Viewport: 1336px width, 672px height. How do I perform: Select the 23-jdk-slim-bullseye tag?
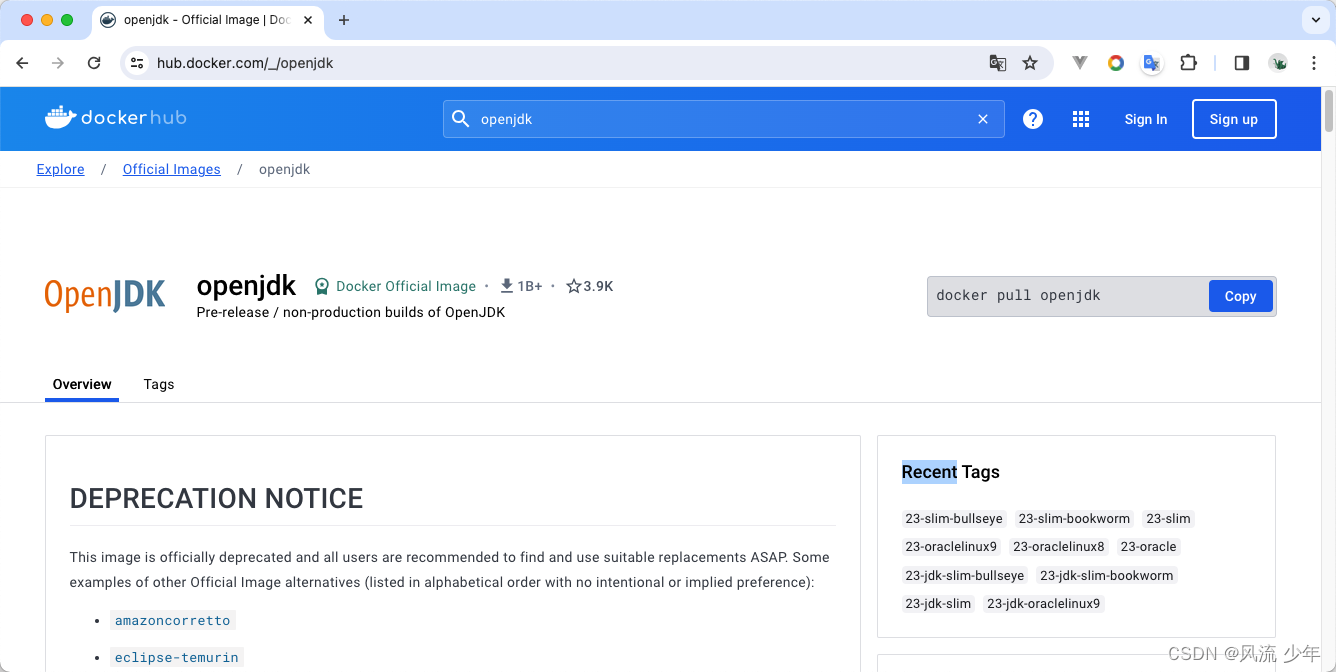click(x=965, y=575)
